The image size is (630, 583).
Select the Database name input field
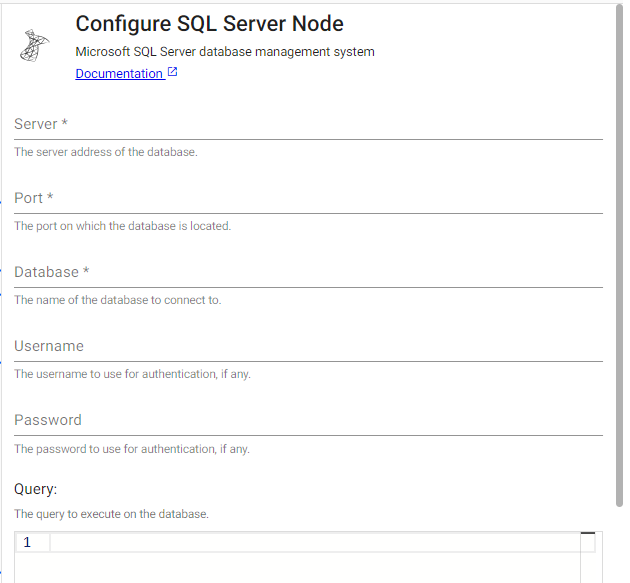coord(308,272)
